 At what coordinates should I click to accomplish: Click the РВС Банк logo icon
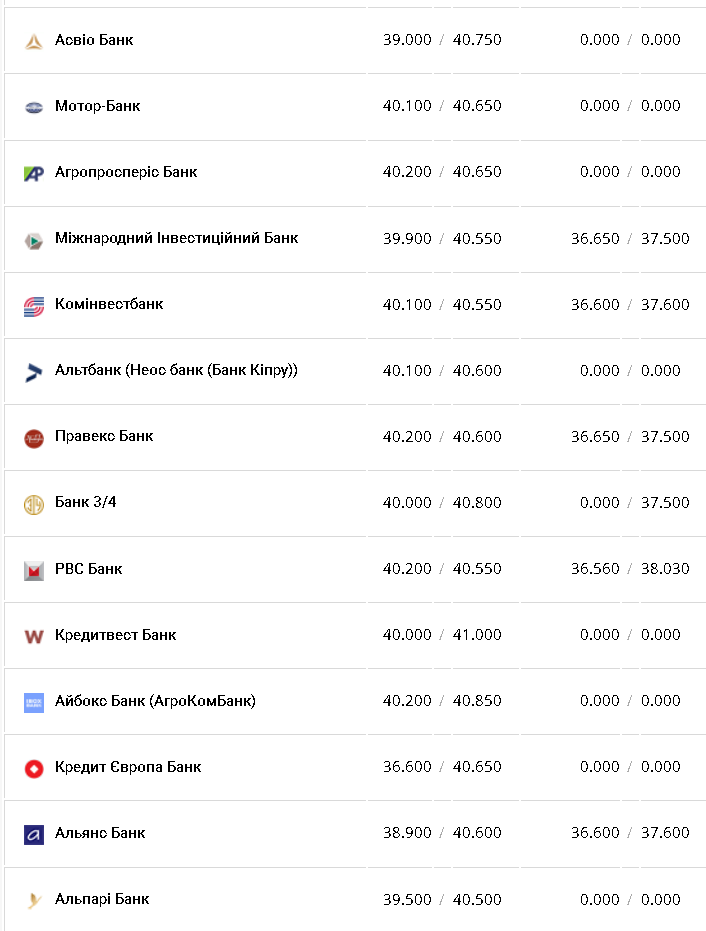[34, 570]
